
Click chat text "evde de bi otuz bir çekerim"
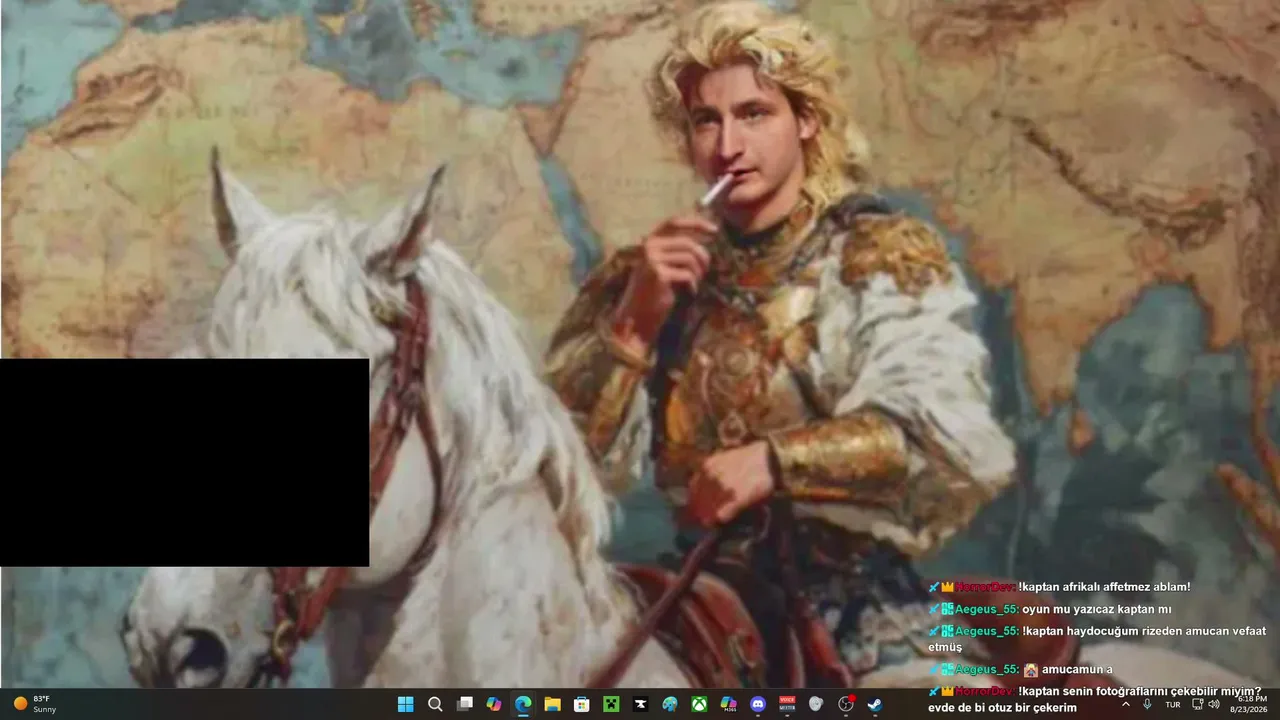(x=1002, y=708)
